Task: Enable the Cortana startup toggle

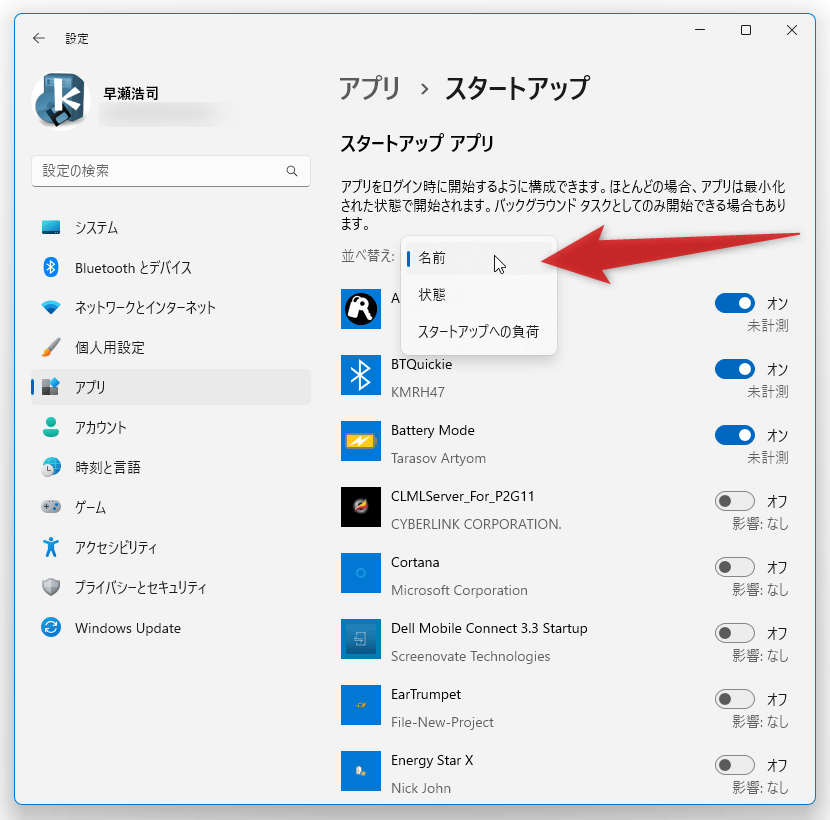Action: pos(735,567)
